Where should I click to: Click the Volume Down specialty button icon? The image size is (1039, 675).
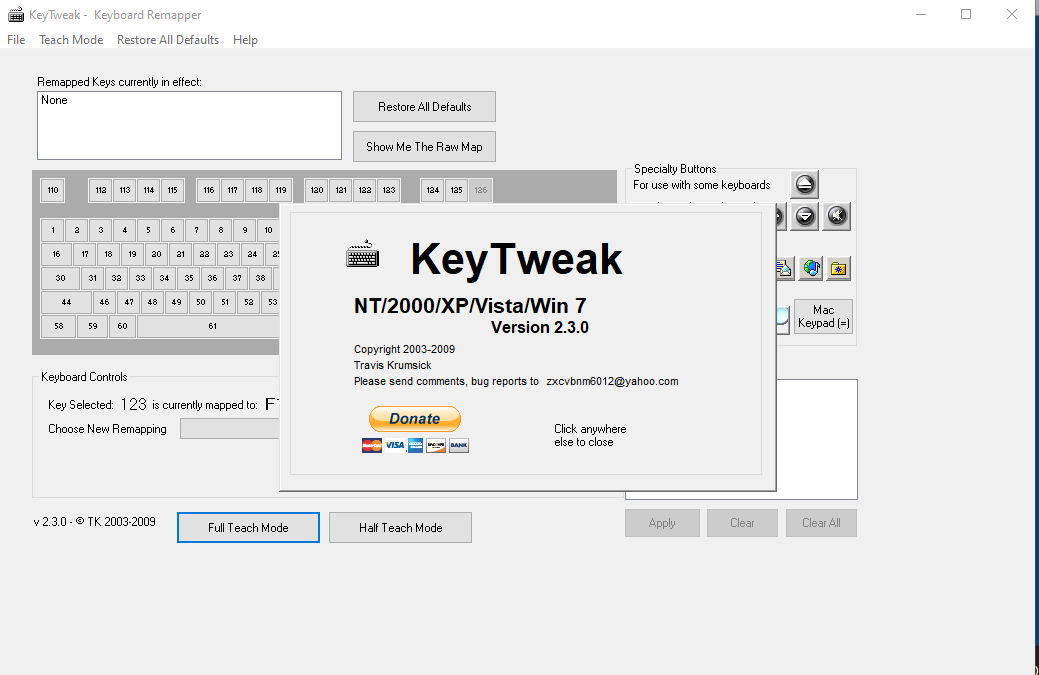[x=804, y=216]
